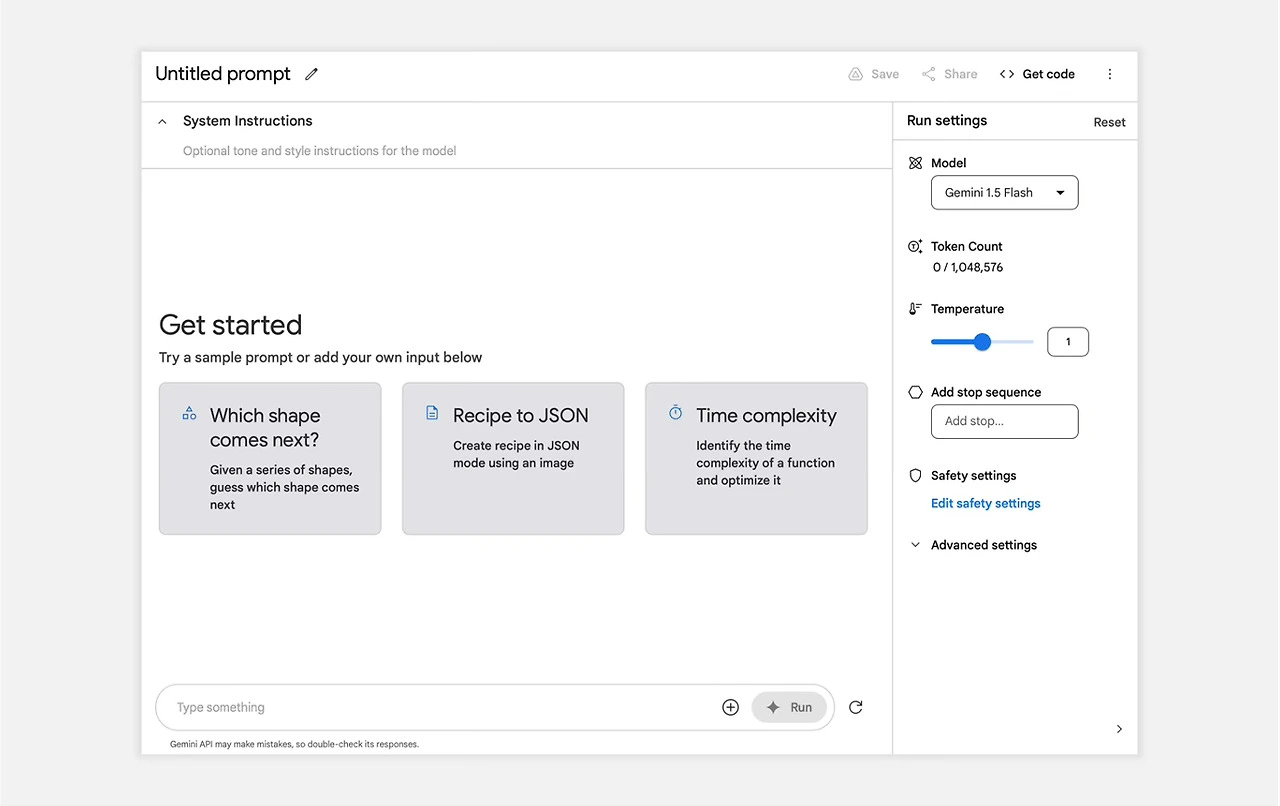
Task: Click the Share button
Action: pyautogui.click(x=950, y=74)
